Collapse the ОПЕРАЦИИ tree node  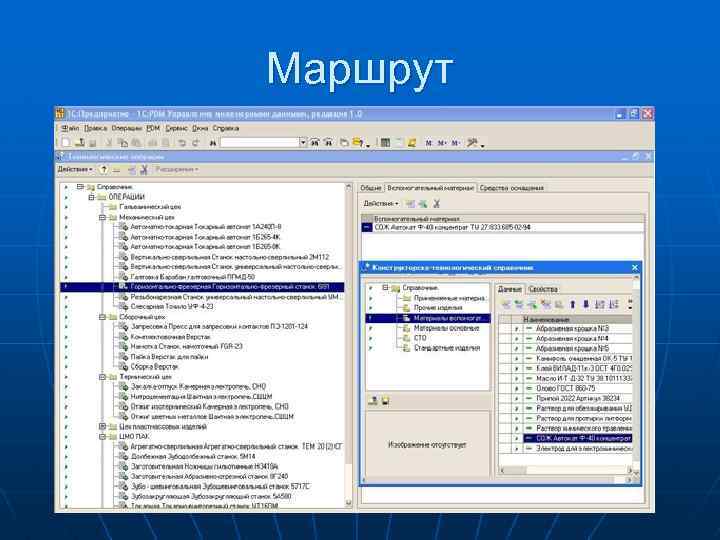(91, 197)
